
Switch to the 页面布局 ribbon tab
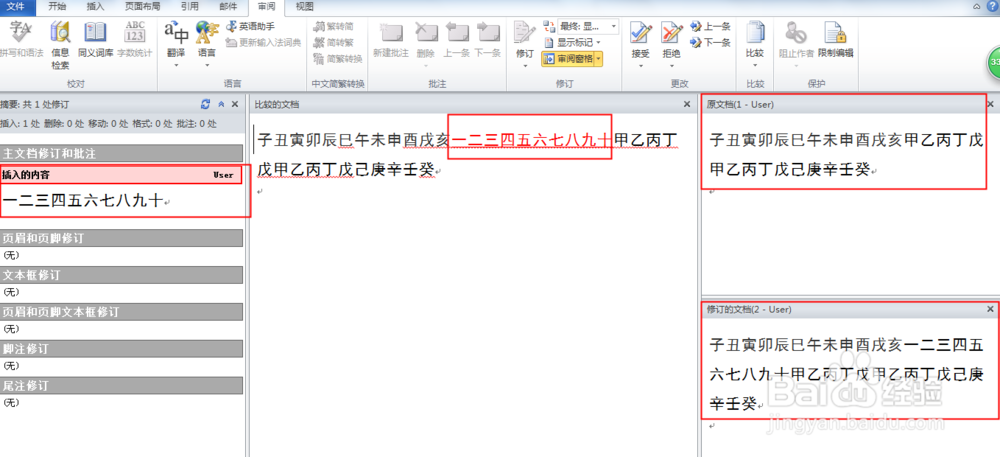tap(142, 7)
